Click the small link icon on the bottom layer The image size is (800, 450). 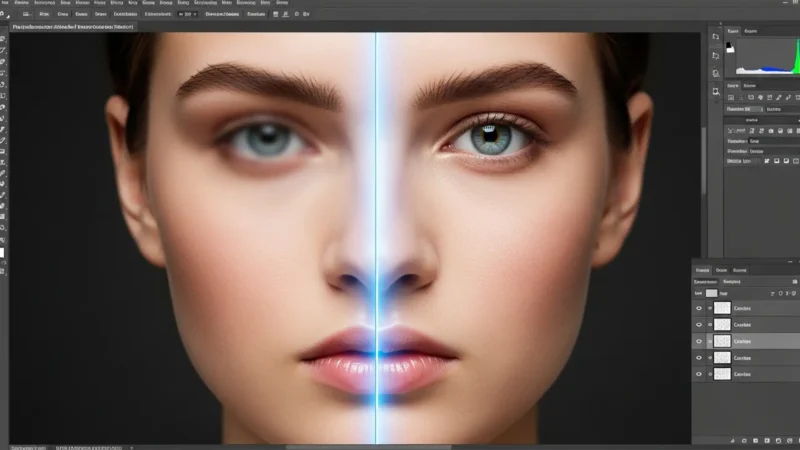[710, 374]
